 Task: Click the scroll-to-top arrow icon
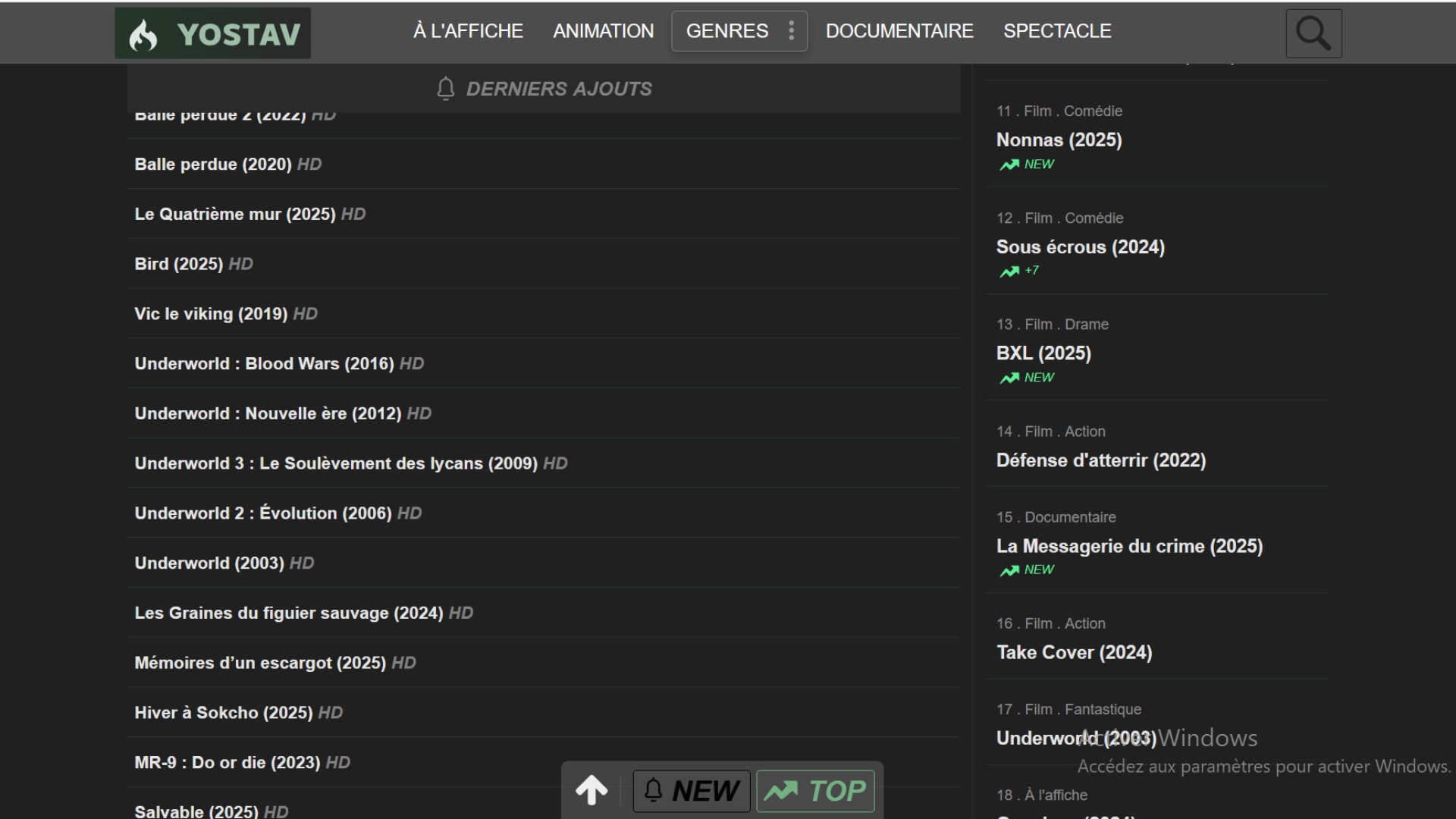tap(591, 790)
